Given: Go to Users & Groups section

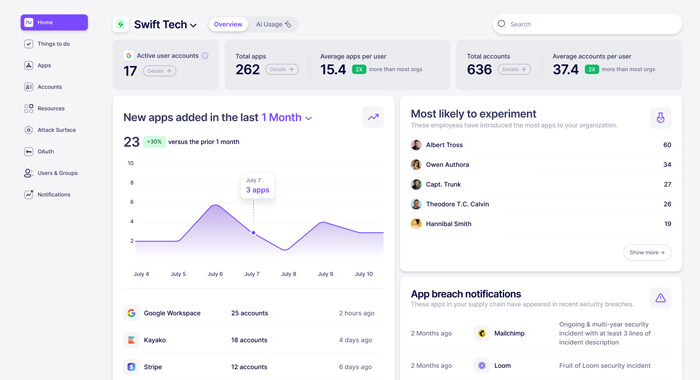Looking at the screenshot, I should pos(50,173).
